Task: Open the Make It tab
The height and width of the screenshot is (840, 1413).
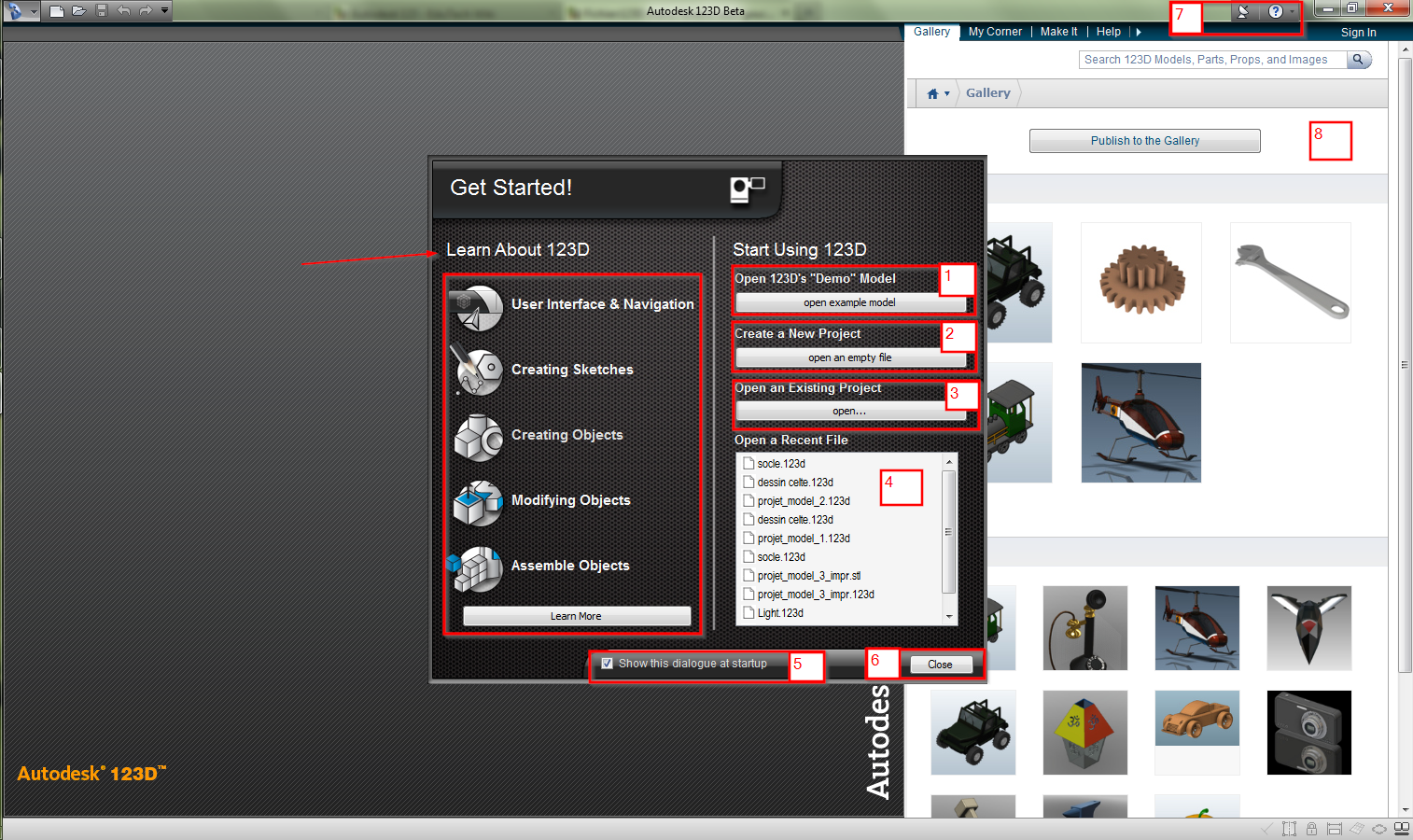Action: (x=1058, y=32)
